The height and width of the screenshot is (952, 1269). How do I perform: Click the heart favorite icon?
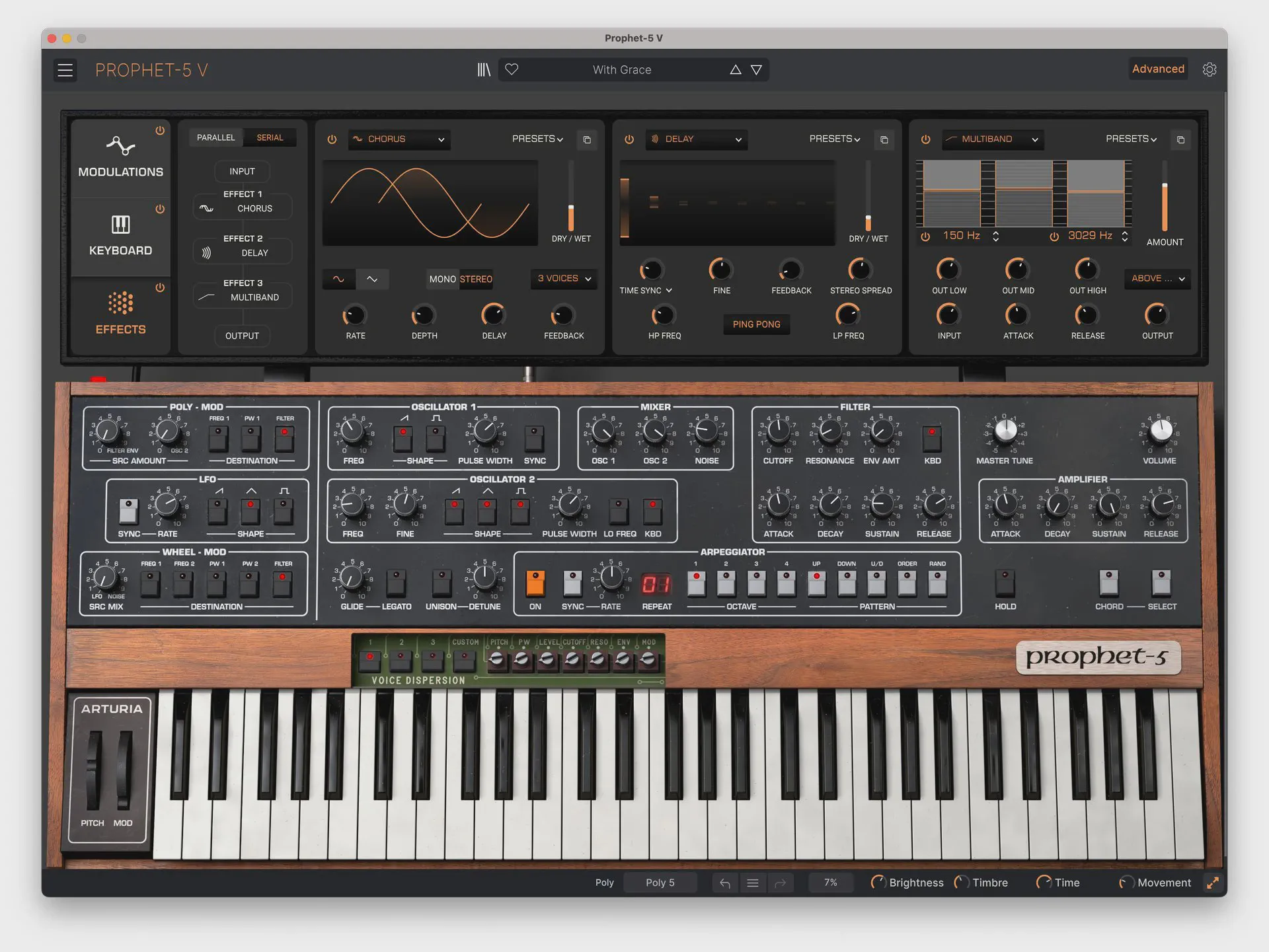click(512, 69)
